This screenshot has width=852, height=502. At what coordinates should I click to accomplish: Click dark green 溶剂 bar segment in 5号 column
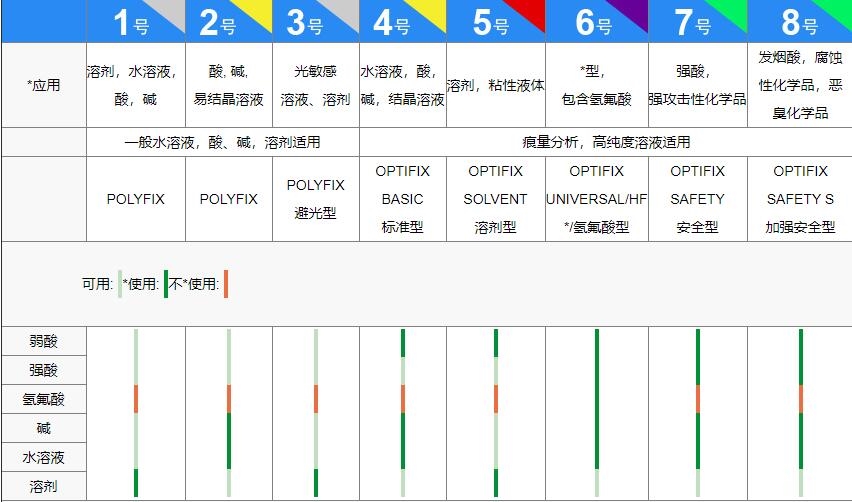pyautogui.click(x=496, y=483)
